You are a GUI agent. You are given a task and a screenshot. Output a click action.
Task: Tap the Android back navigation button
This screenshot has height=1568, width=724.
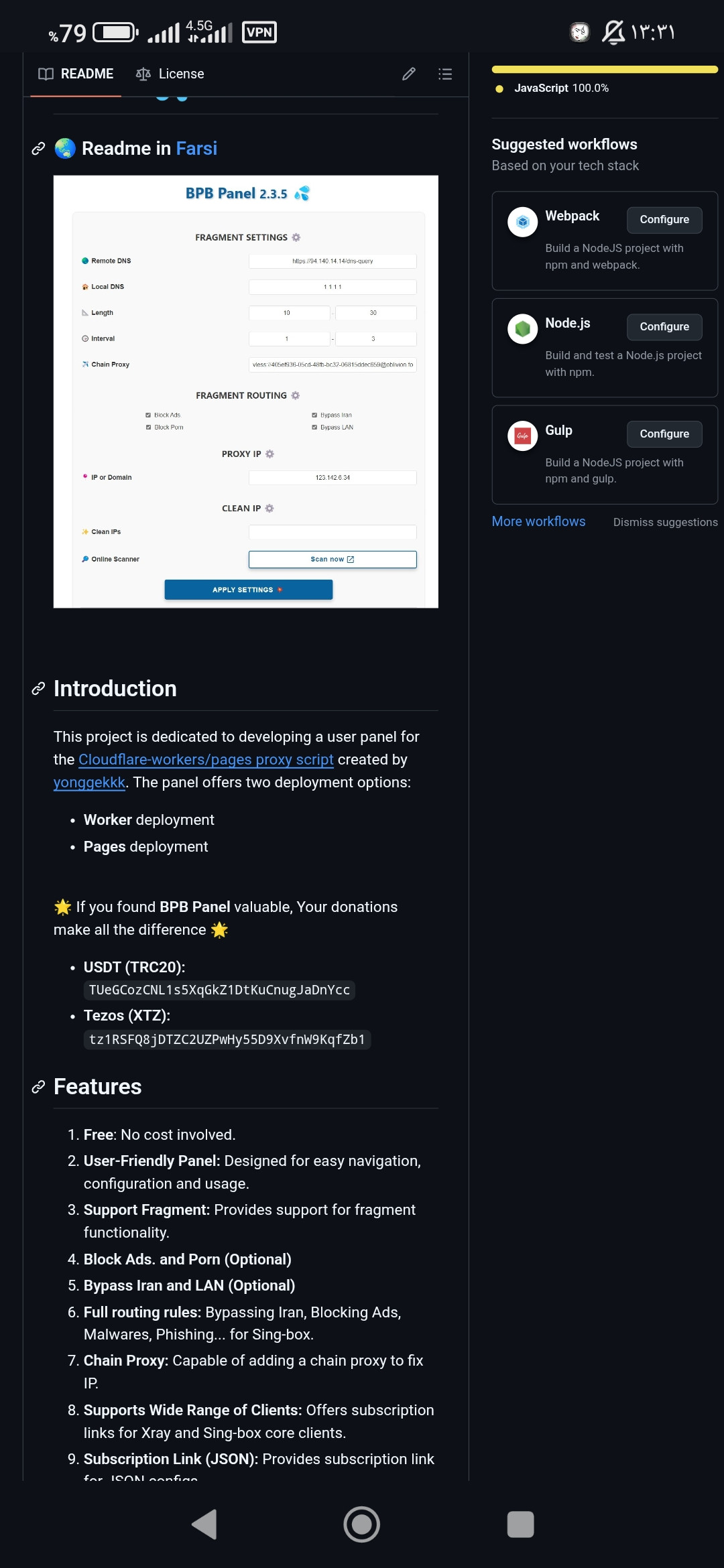204,1524
